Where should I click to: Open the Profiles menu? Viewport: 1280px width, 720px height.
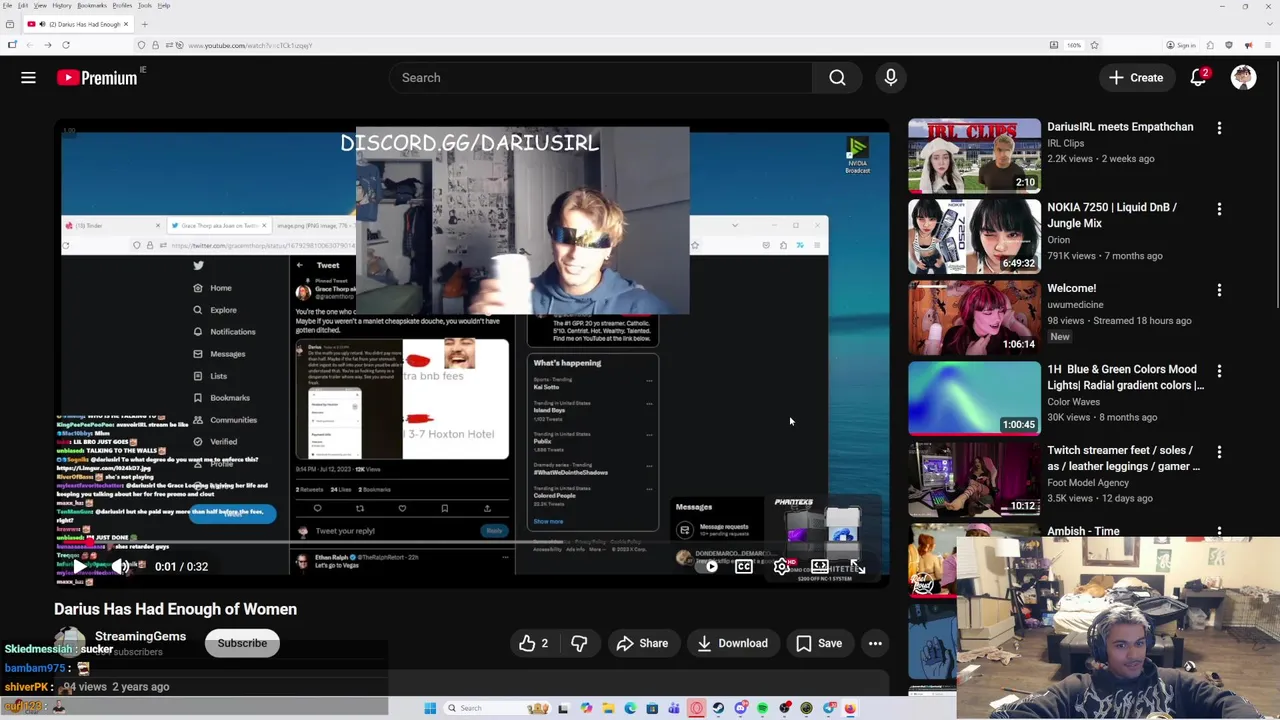click(122, 5)
